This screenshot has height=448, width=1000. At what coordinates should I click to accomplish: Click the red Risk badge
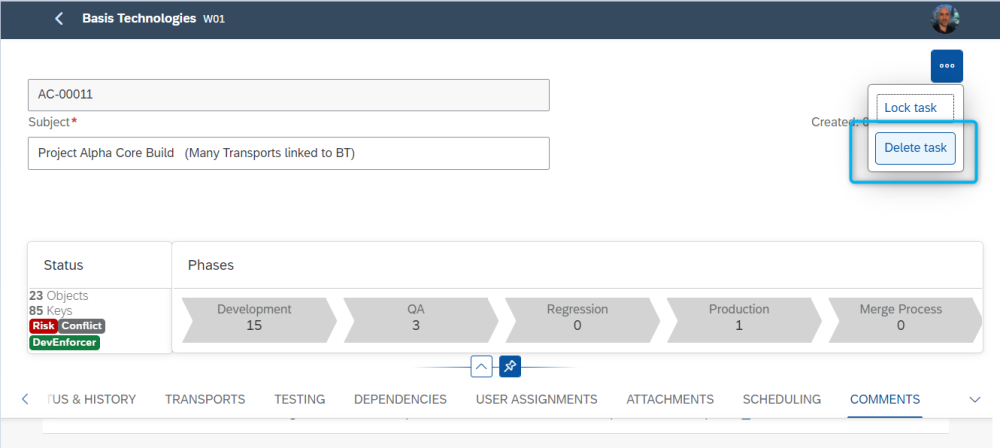click(x=43, y=326)
